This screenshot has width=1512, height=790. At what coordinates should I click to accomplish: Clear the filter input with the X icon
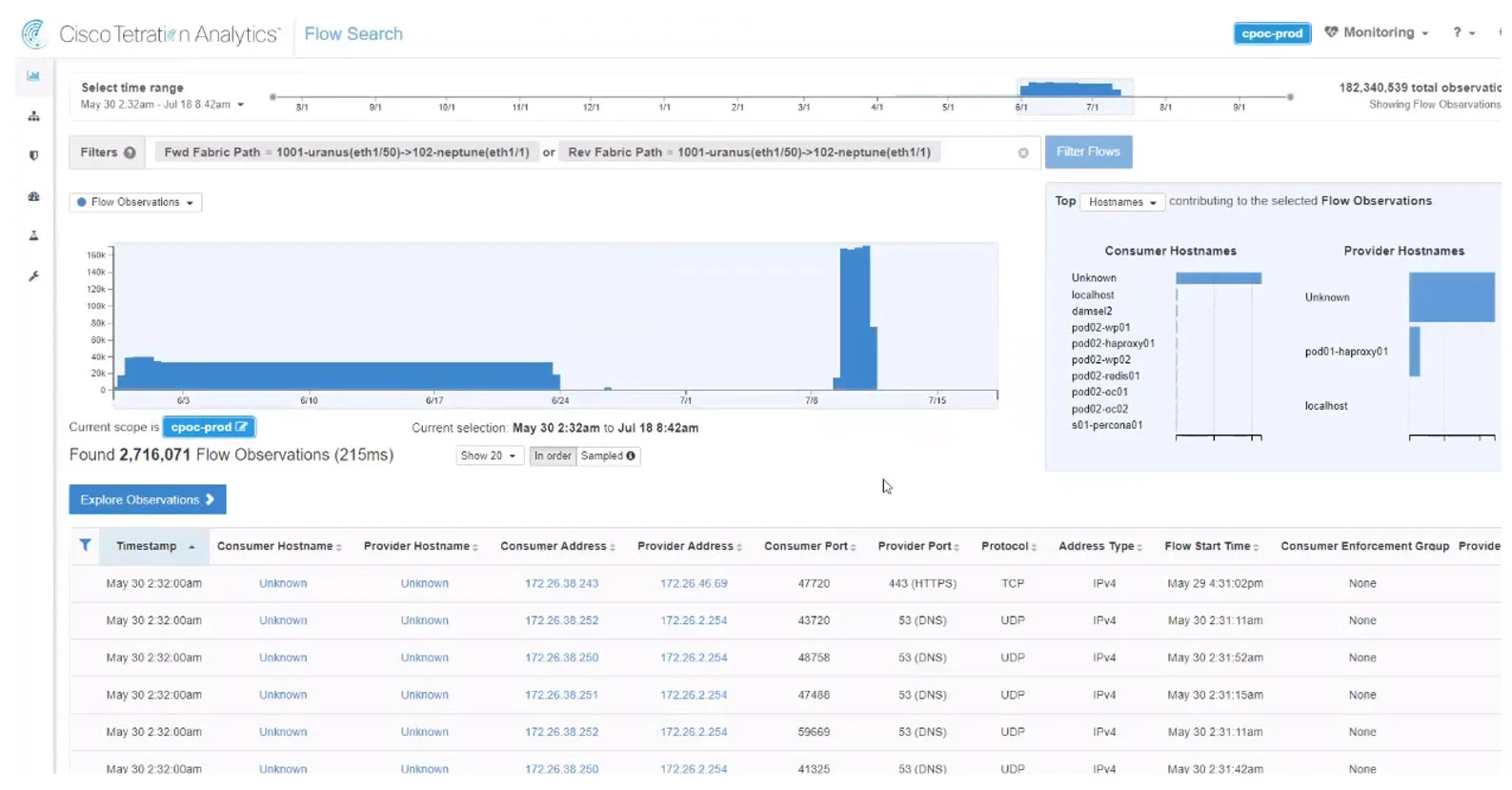(x=1023, y=152)
